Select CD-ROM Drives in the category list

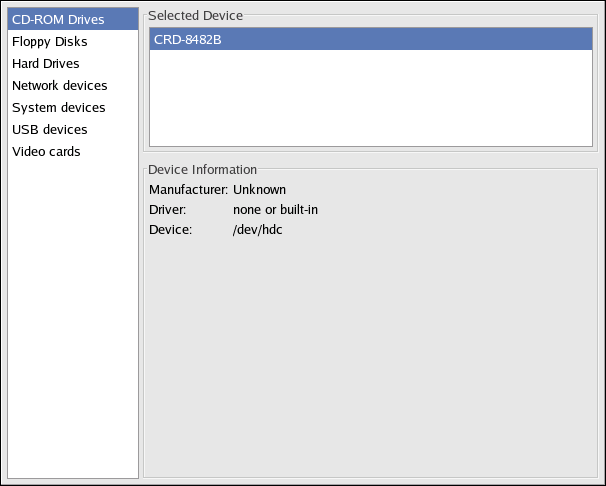pos(58,20)
